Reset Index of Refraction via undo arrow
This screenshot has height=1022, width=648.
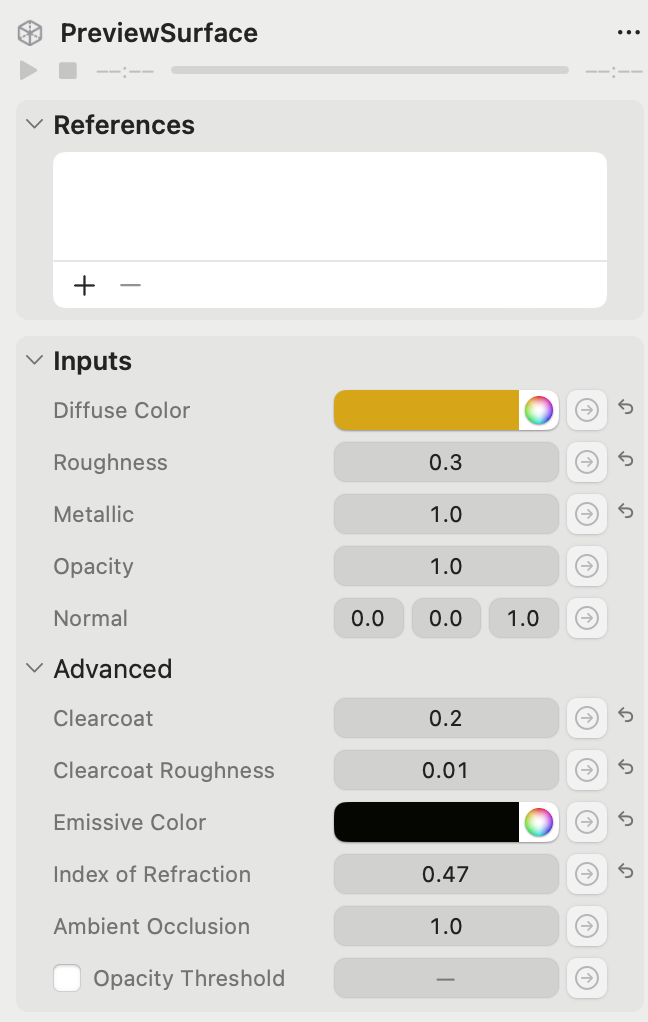pos(626,872)
